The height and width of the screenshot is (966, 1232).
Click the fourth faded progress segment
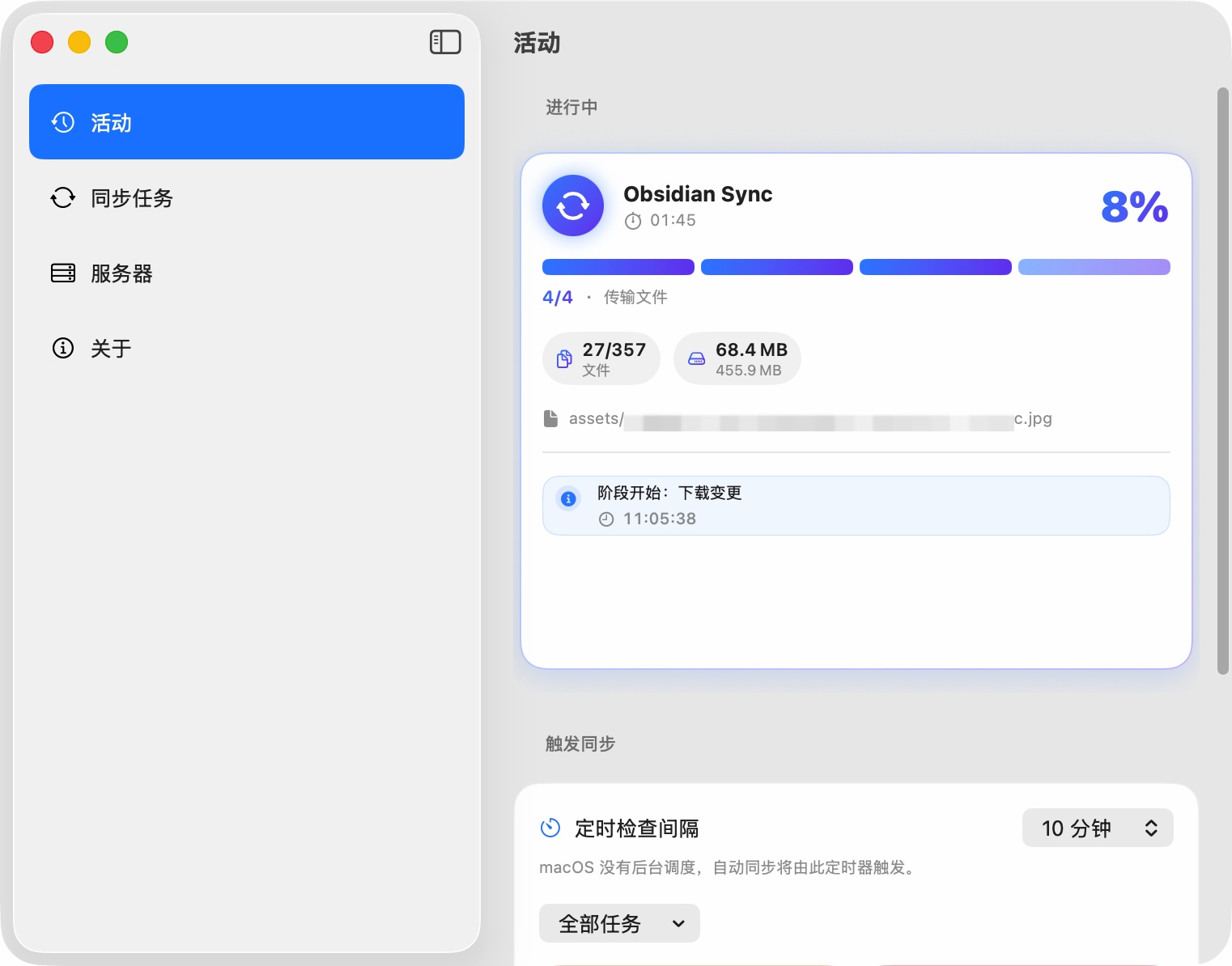(x=1094, y=267)
